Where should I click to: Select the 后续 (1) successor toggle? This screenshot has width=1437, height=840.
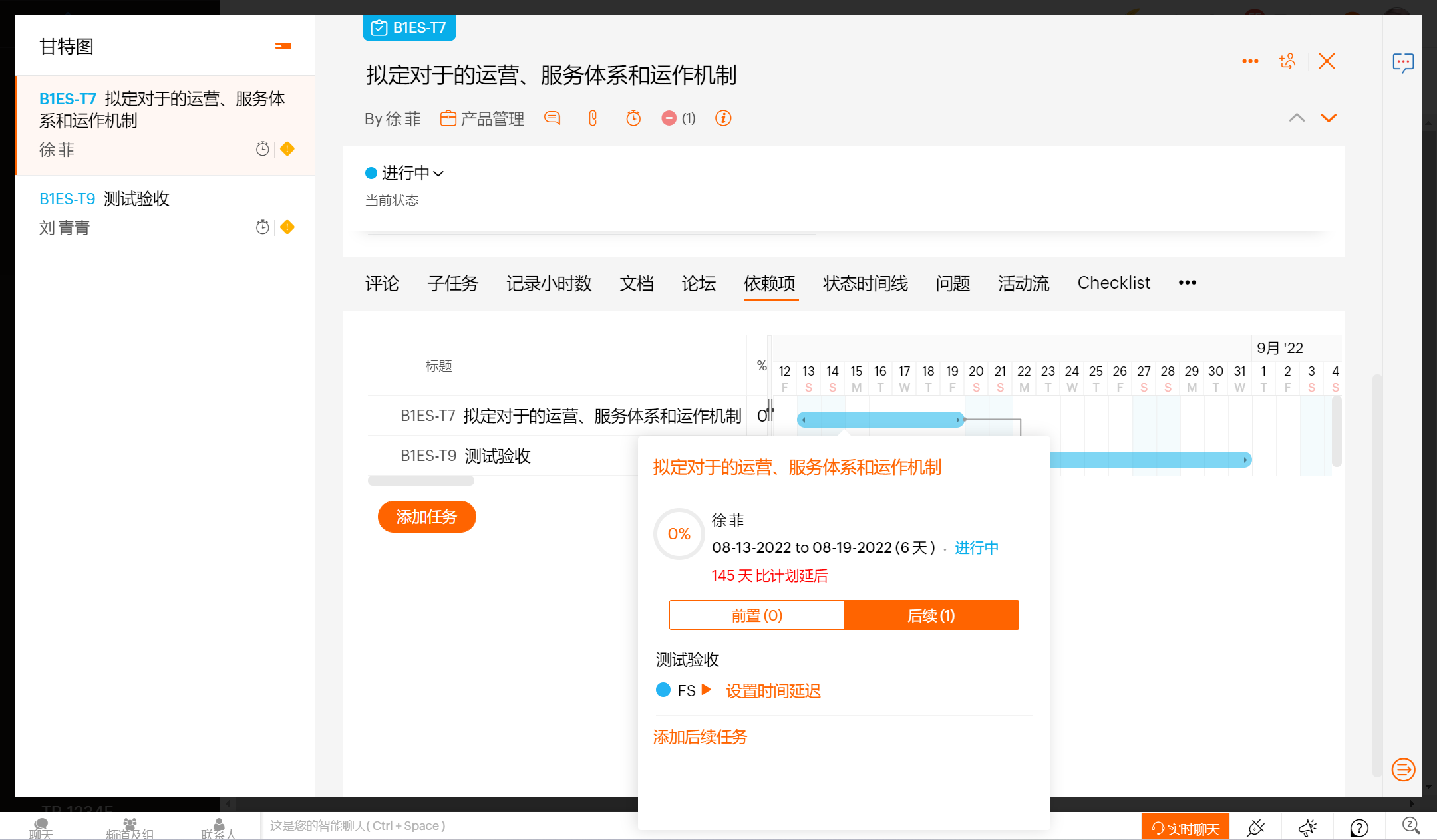click(931, 615)
